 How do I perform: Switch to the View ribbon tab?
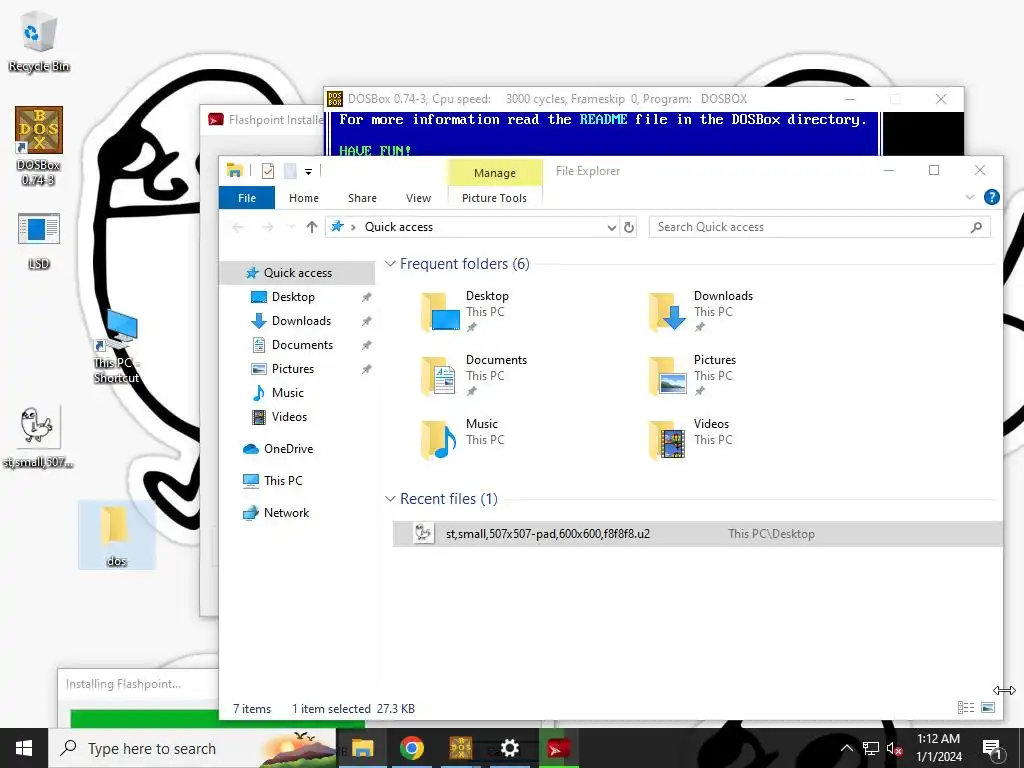(x=418, y=198)
